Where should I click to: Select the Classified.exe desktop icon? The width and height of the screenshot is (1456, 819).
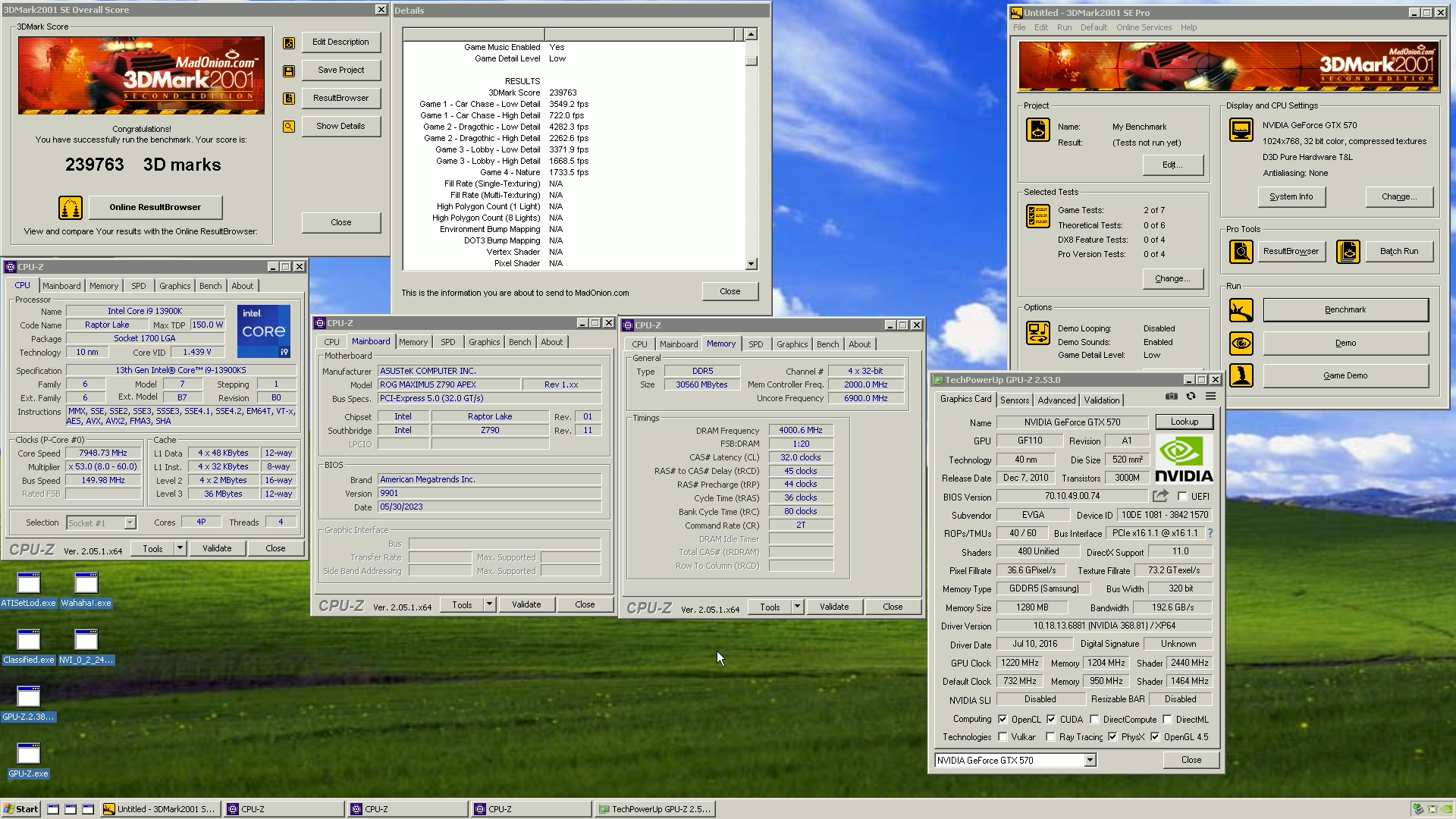tap(28, 647)
